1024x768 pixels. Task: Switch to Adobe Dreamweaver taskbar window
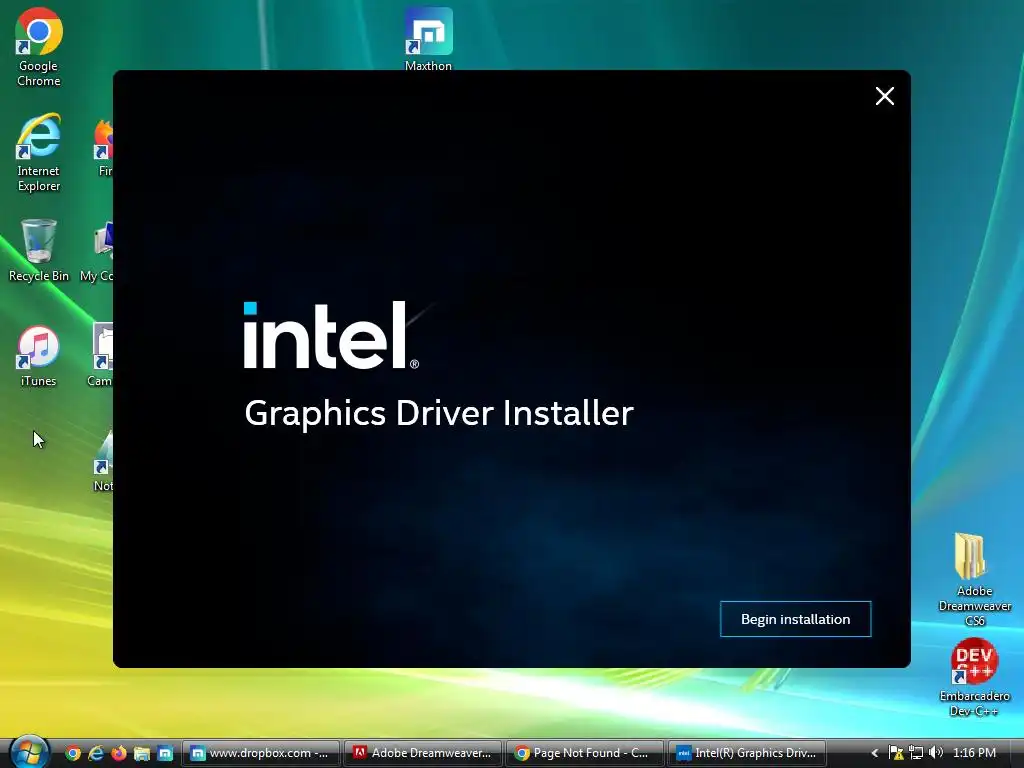coord(423,753)
